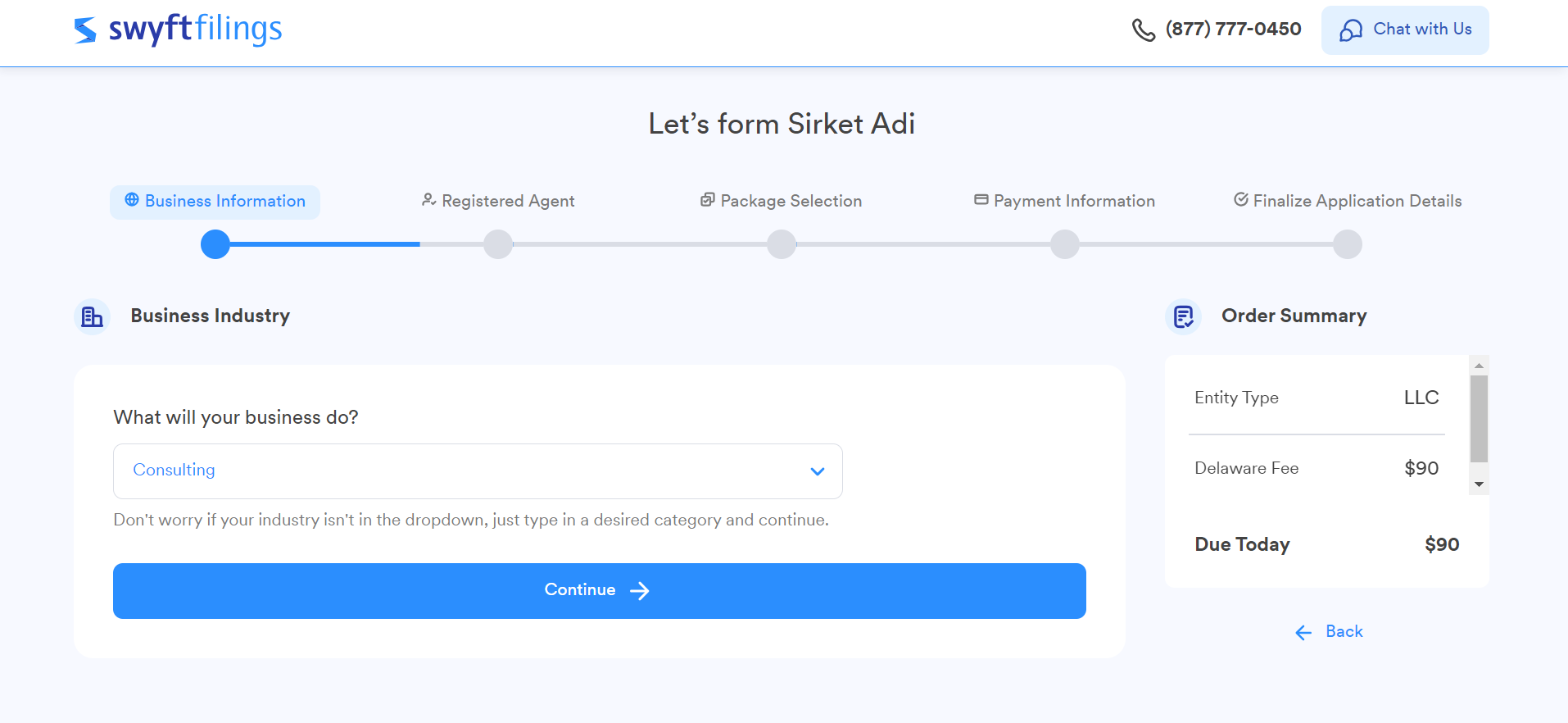Image resolution: width=1568 pixels, height=723 pixels.
Task: Jump to Finalize Application Details step
Action: click(x=1348, y=201)
